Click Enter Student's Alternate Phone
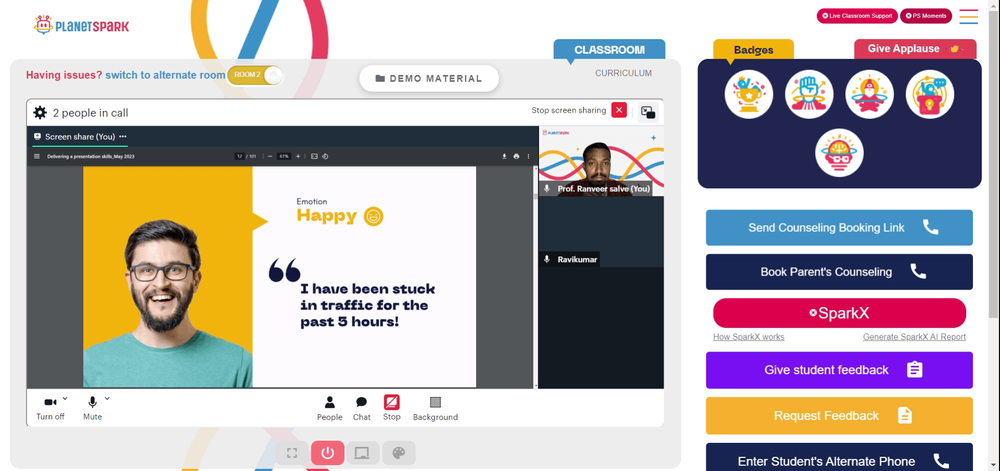1000x471 pixels. (839, 458)
